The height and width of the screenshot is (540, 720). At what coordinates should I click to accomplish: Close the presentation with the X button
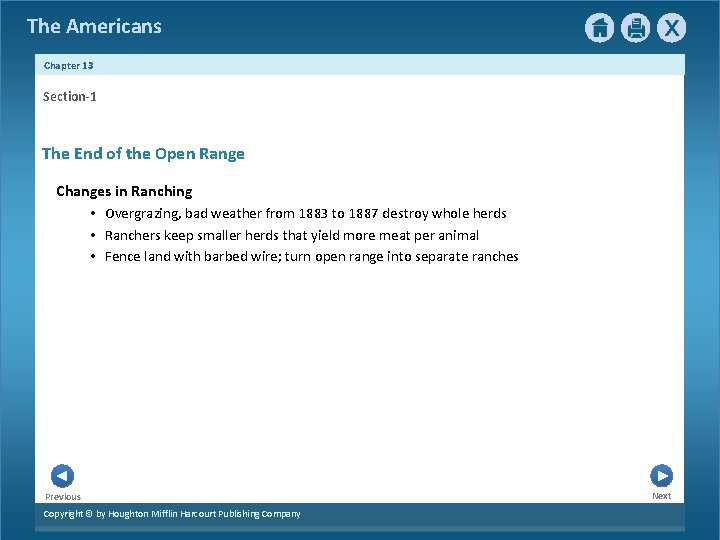[x=671, y=28]
